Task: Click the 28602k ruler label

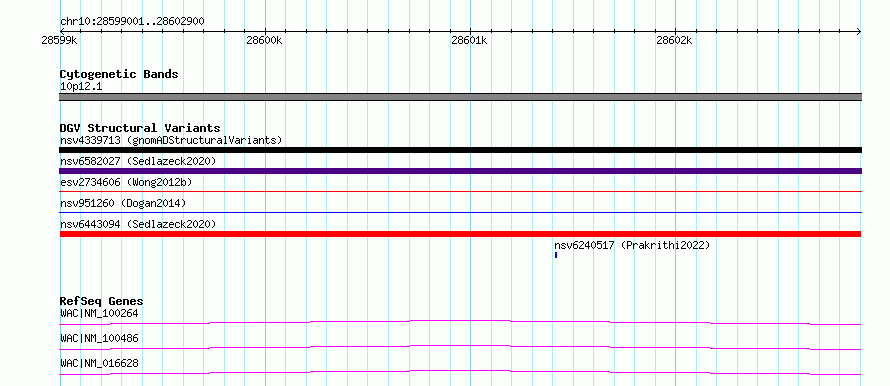Action: pyautogui.click(x=674, y=40)
